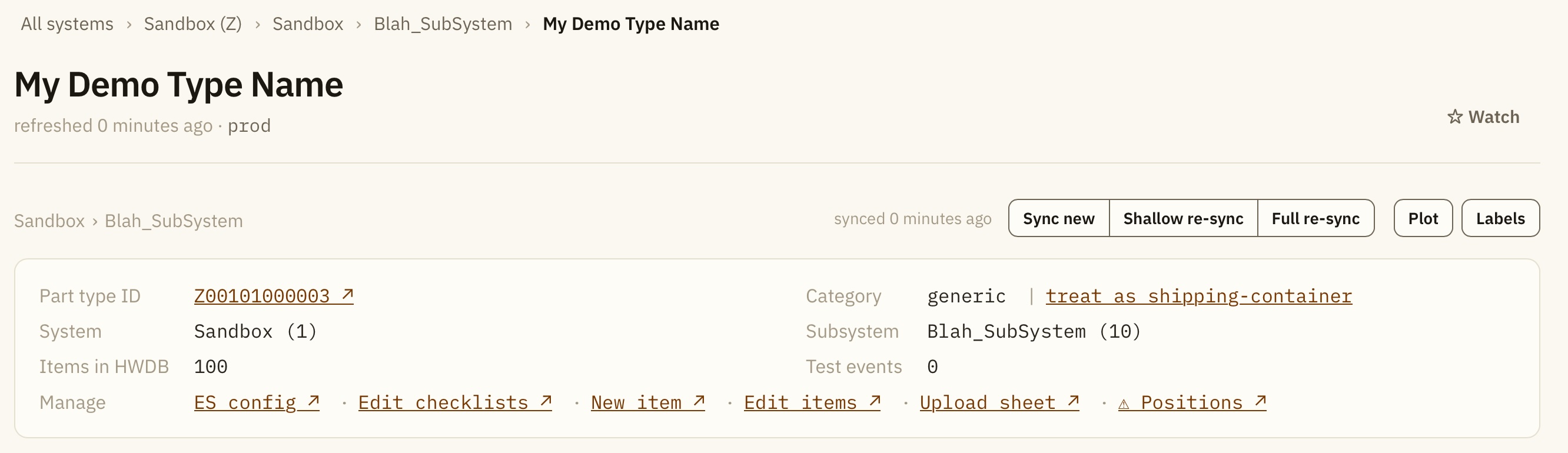The height and width of the screenshot is (453, 1568).
Task: Click the 'prod' environment label
Action: 249,126
